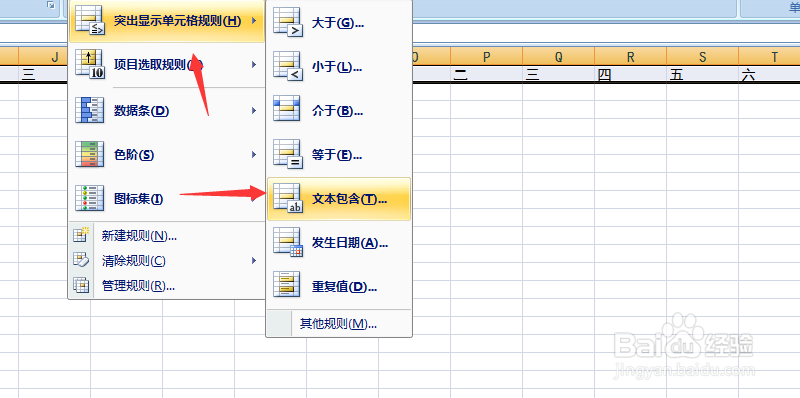800x398 pixels.
Task: Expand the 清除规则 submenu arrow
Action: tap(254, 261)
